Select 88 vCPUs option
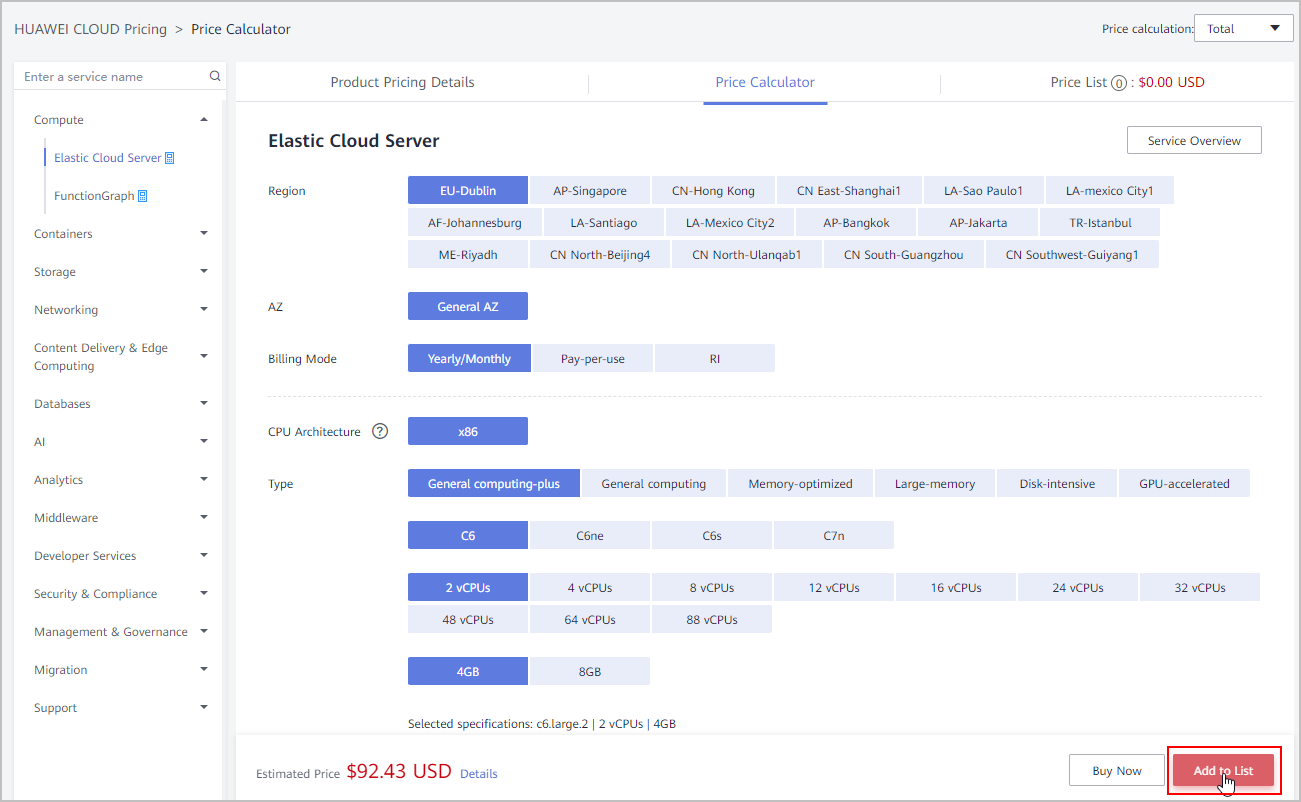This screenshot has width=1301, height=802. click(712, 620)
